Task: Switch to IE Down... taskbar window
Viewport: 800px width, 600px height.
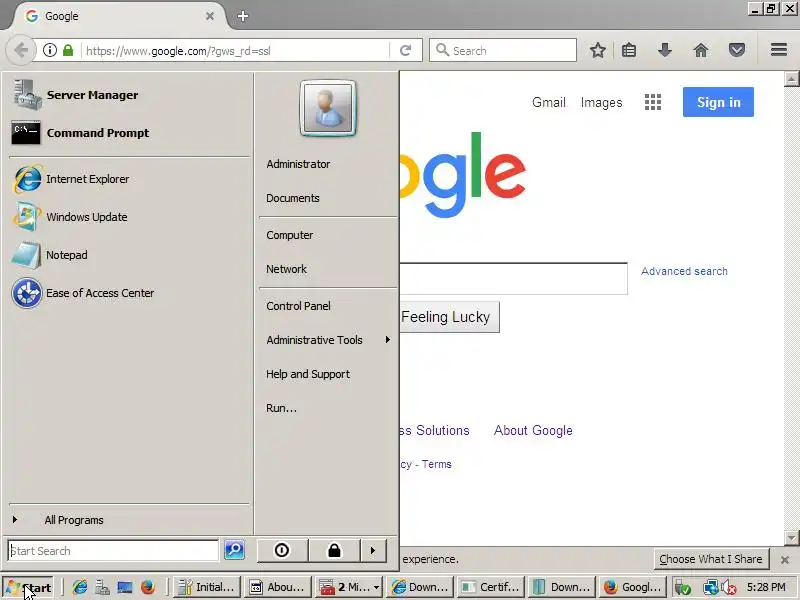Action: [420, 587]
